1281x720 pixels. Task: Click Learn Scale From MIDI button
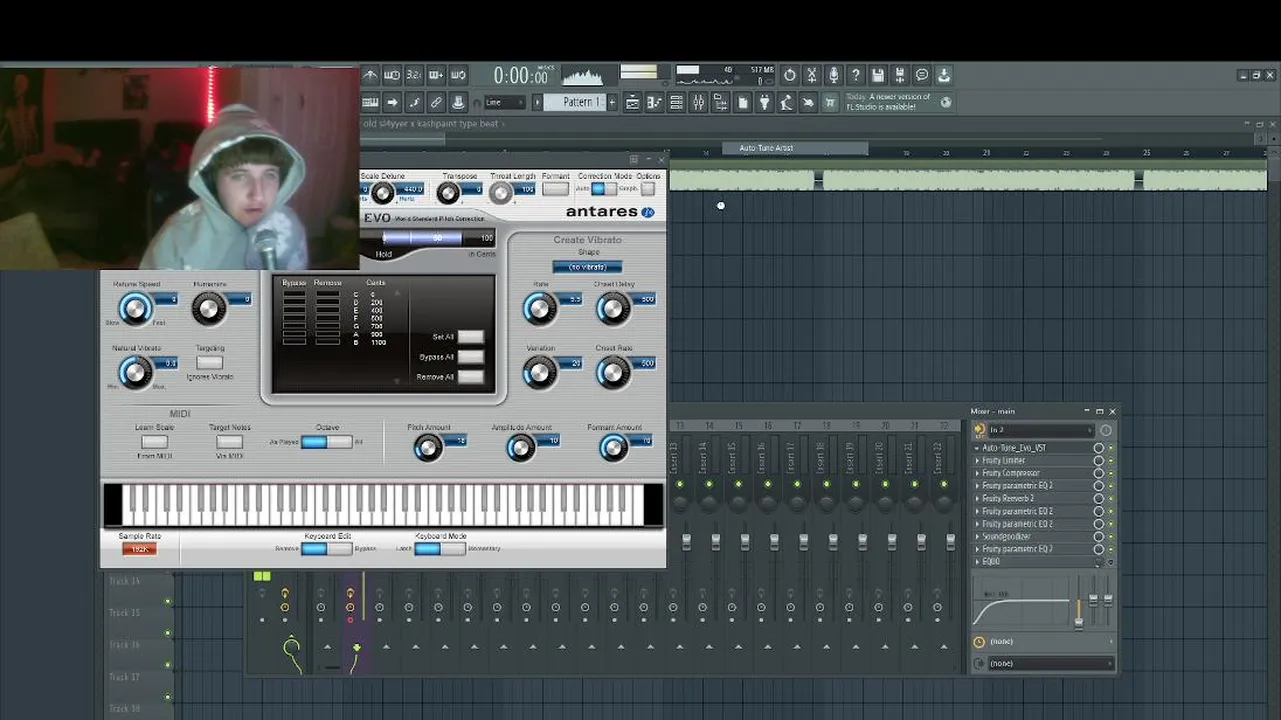[154, 442]
